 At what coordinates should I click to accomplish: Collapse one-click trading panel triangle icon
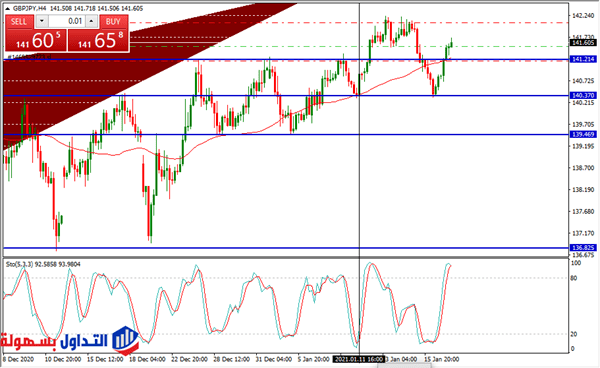(8, 8)
